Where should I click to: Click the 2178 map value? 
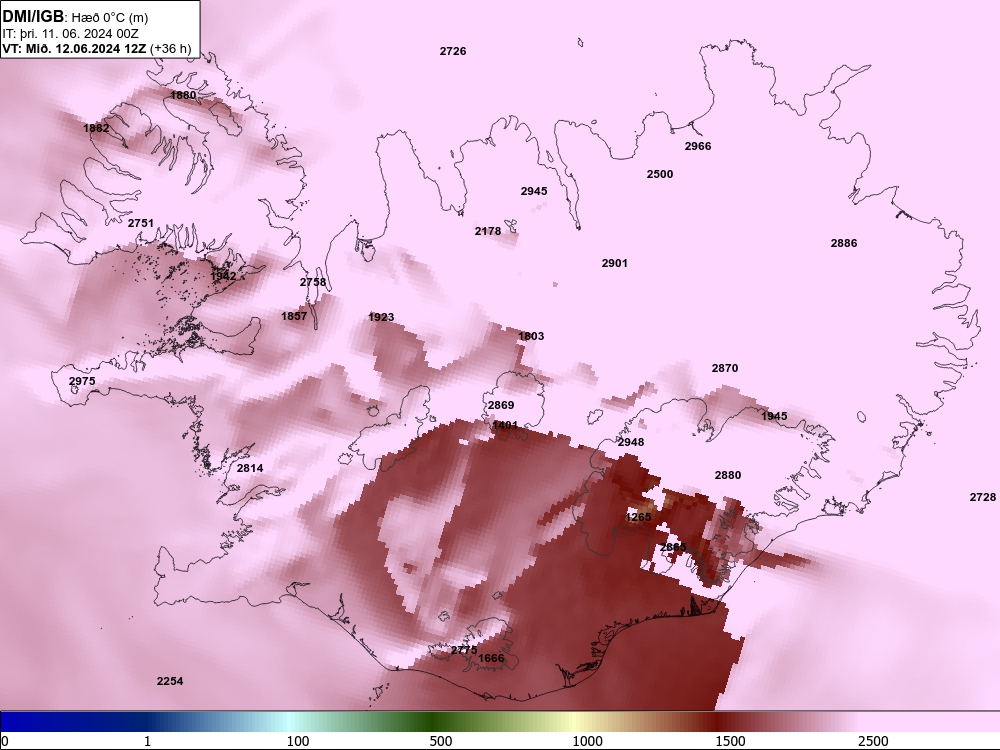point(488,231)
